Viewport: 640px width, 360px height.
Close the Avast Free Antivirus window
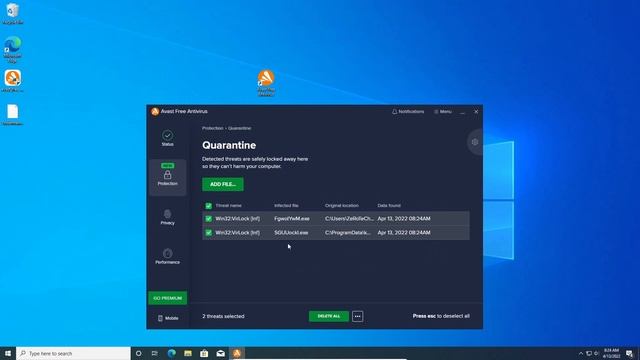(476, 111)
